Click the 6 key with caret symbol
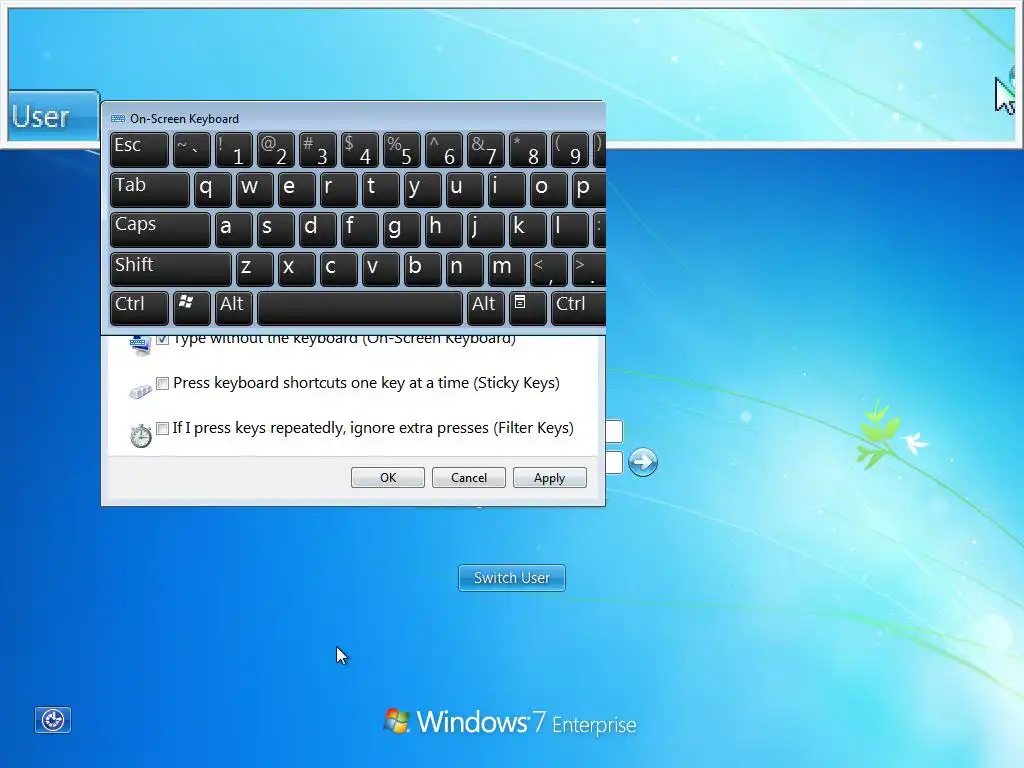 (444, 150)
